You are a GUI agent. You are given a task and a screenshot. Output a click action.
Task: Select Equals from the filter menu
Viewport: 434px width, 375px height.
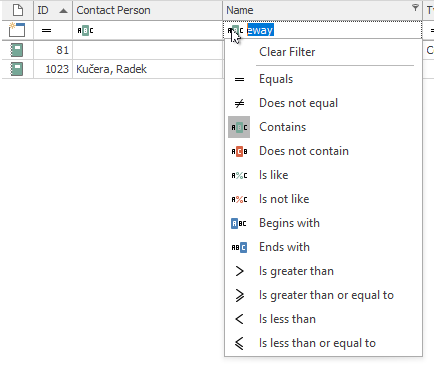[276, 79]
